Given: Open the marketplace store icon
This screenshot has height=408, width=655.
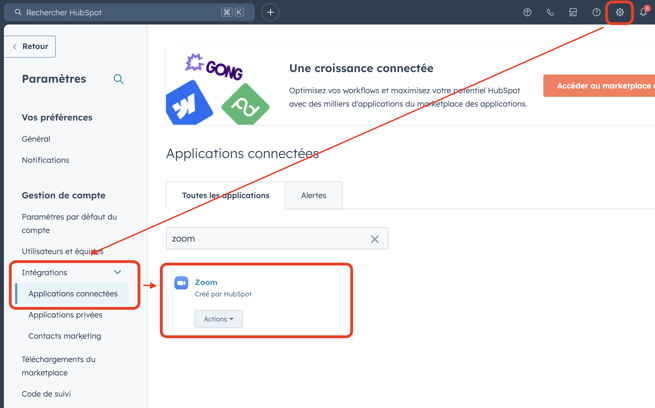Looking at the screenshot, I should [x=573, y=13].
